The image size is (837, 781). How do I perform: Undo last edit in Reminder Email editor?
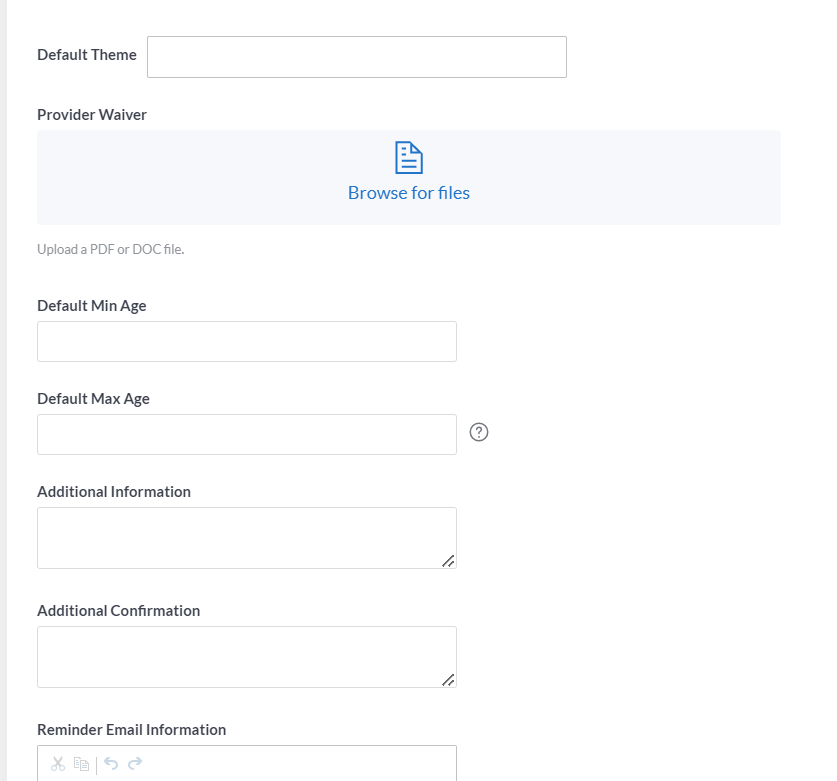(111, 763)
